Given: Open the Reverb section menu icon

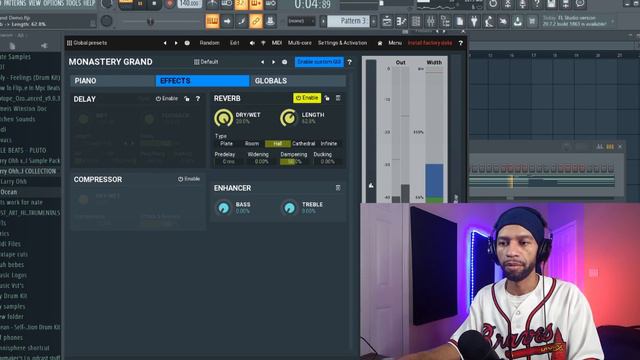Looking at the screenshot, I should click(x=338, y=98).
